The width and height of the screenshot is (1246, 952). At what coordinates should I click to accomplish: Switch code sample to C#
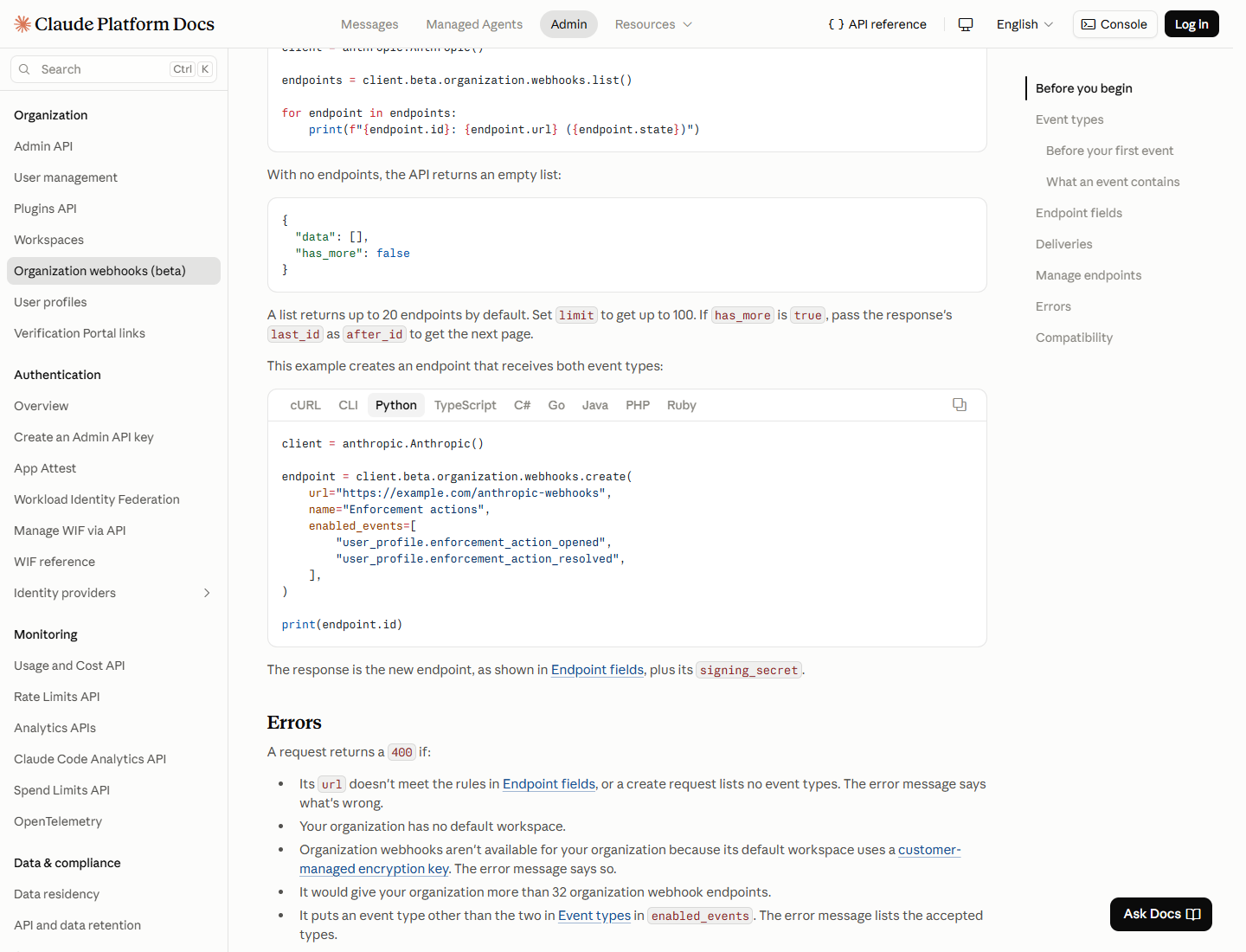tap(522, 405)
